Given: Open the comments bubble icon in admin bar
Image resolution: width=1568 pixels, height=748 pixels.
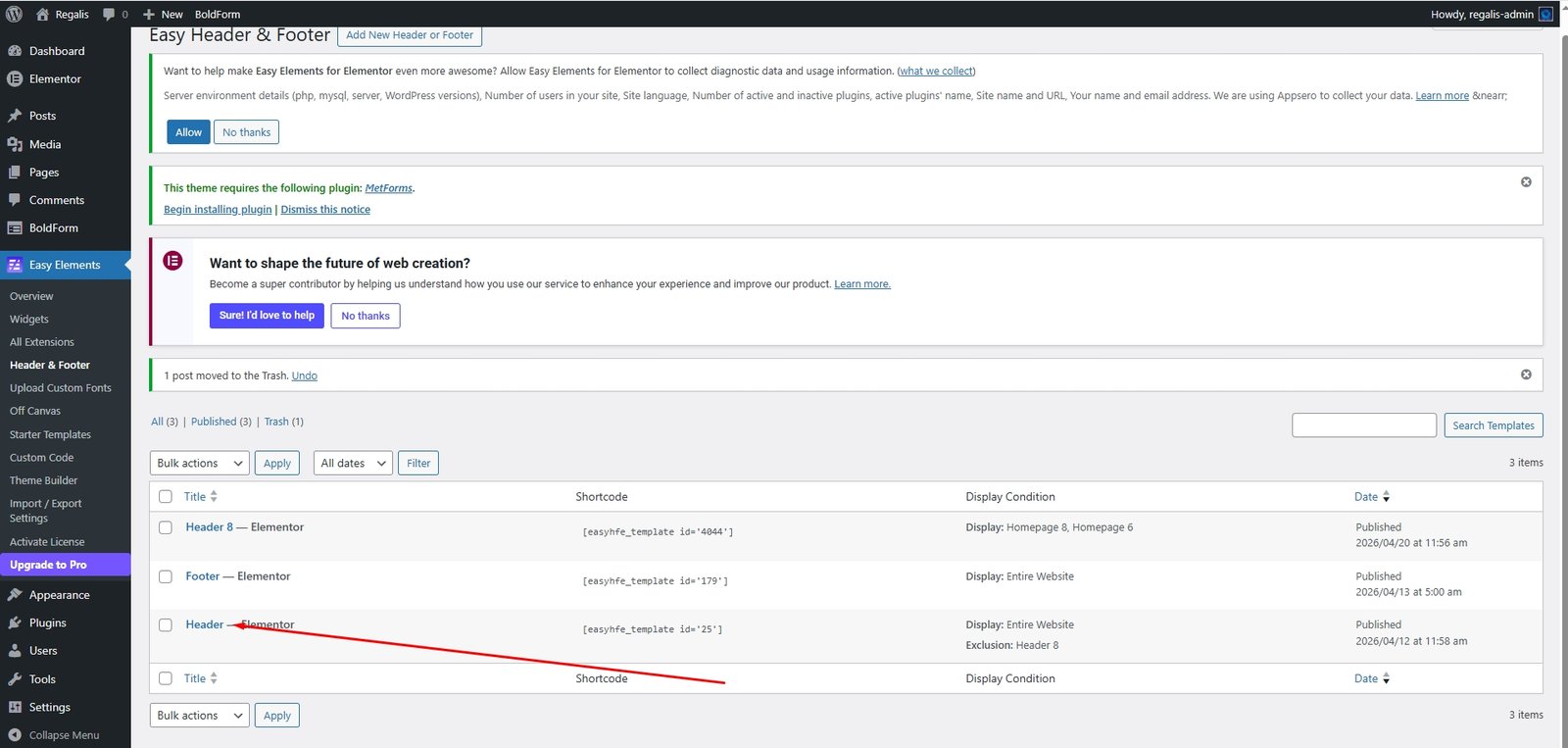Looking at the screenshot, I should 109,14.
